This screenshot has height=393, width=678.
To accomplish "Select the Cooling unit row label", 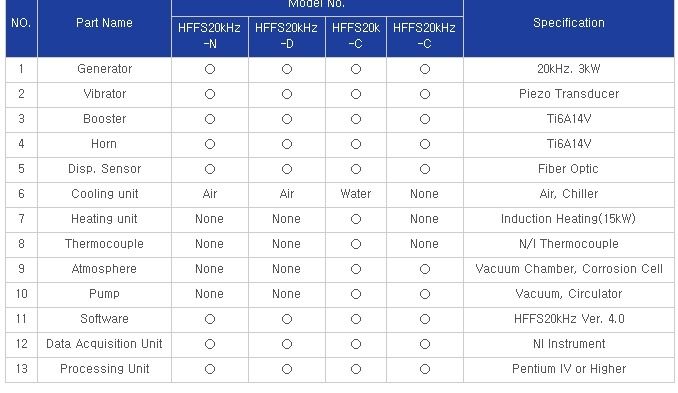I will click(105, 194).
